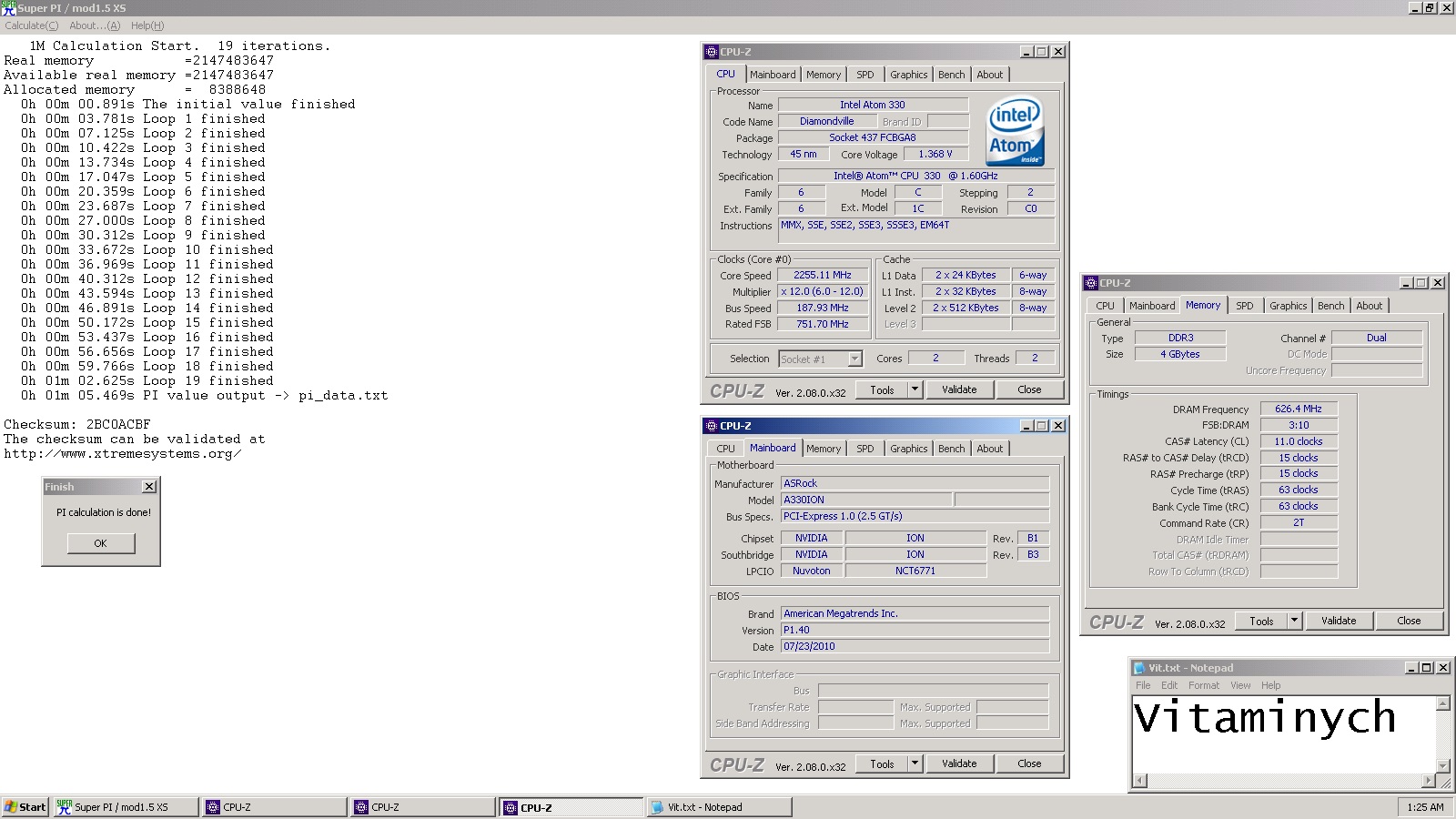
Task: Expand Tools dropdown arrow in Memory window
Action: click(x=1295, y=621)
